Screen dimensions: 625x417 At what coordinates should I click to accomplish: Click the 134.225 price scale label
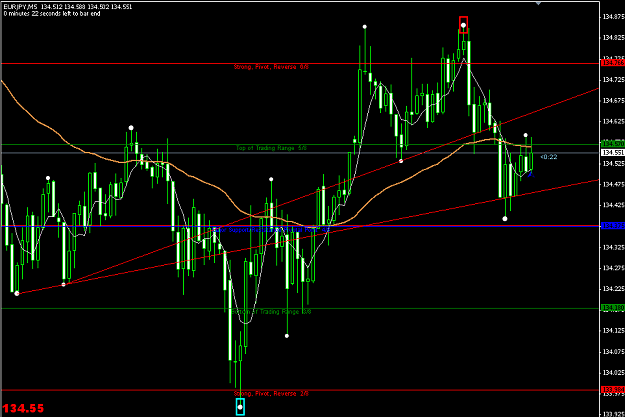(x=613, y=289)
